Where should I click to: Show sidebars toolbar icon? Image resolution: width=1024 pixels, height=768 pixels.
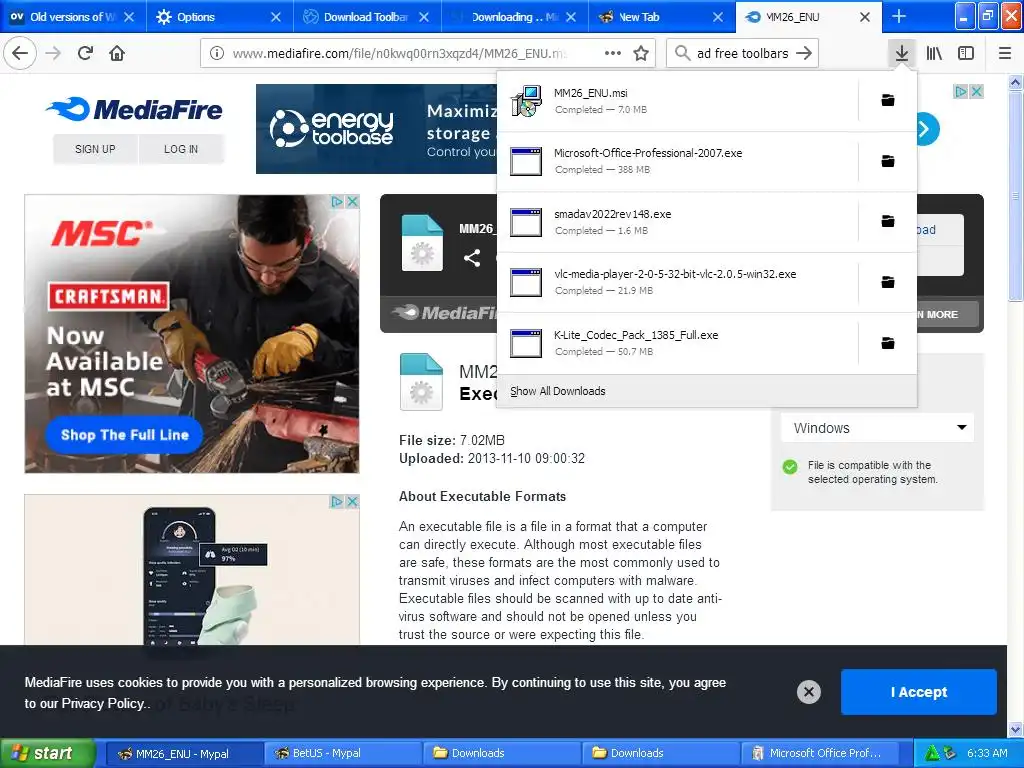click(x=966, y=54)
